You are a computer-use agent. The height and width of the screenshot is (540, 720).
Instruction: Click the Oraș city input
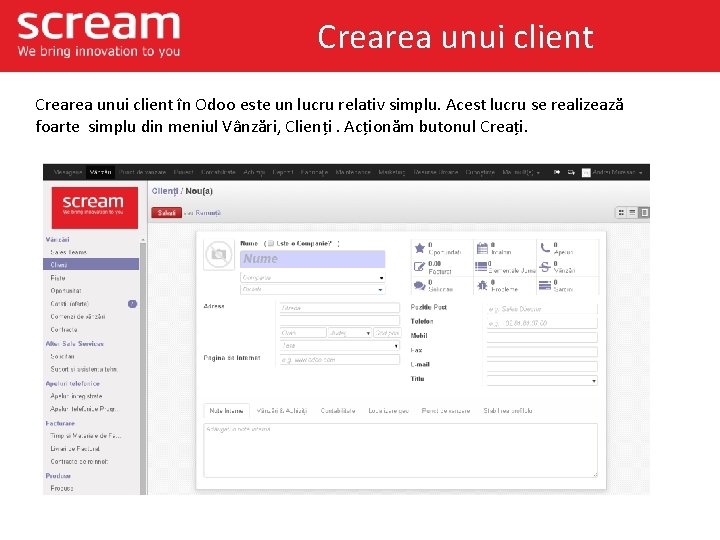pyautogui.click(x=303, y=332)
